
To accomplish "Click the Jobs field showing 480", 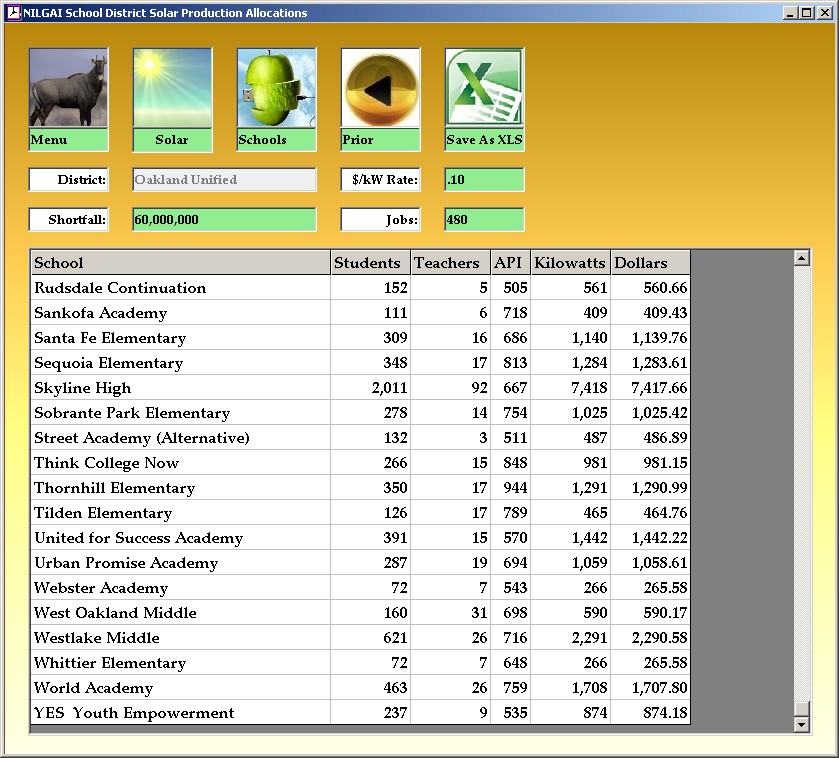I will pos(484,220).
